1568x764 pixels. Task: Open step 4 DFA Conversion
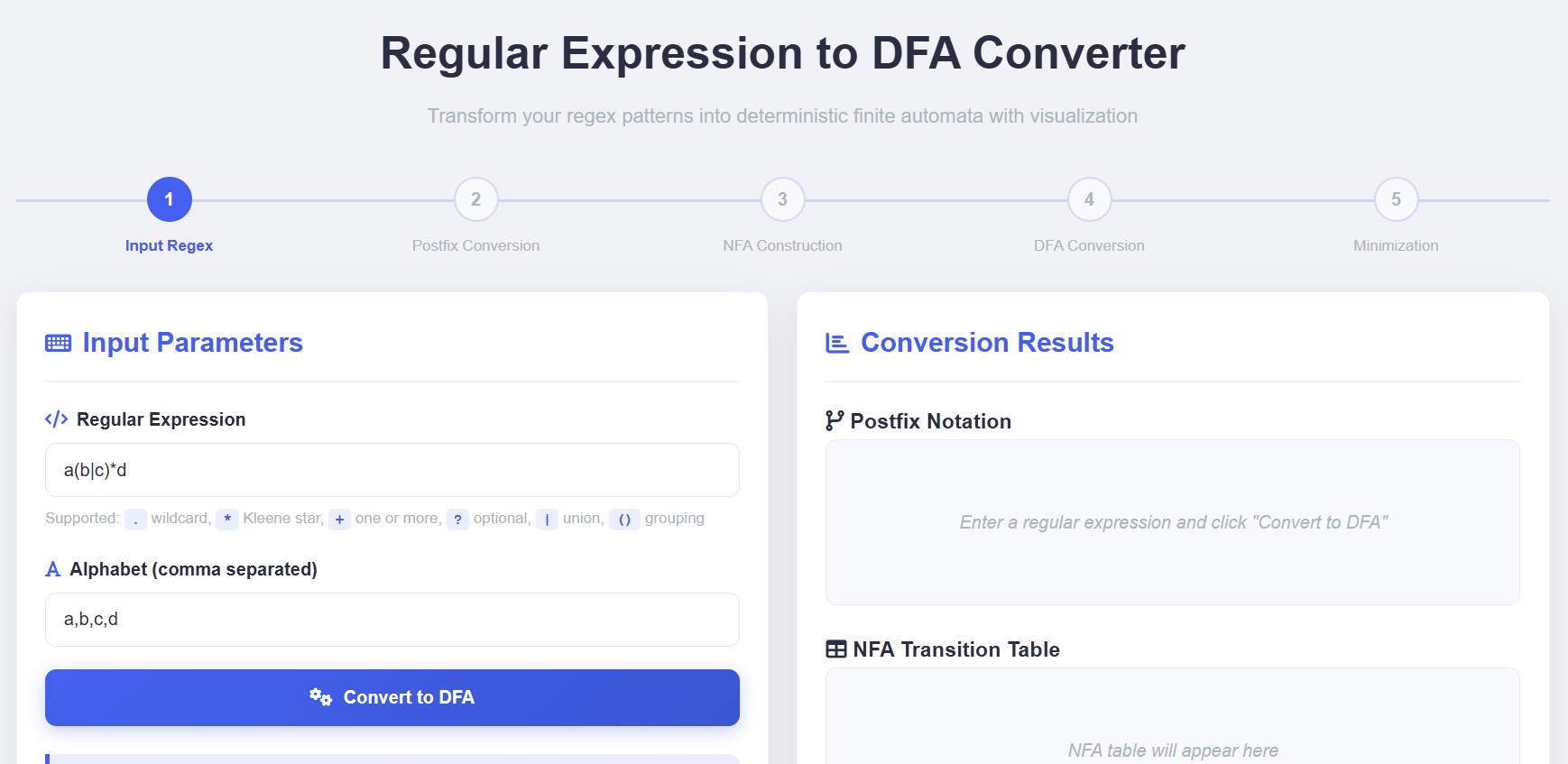click(1089, 199)
